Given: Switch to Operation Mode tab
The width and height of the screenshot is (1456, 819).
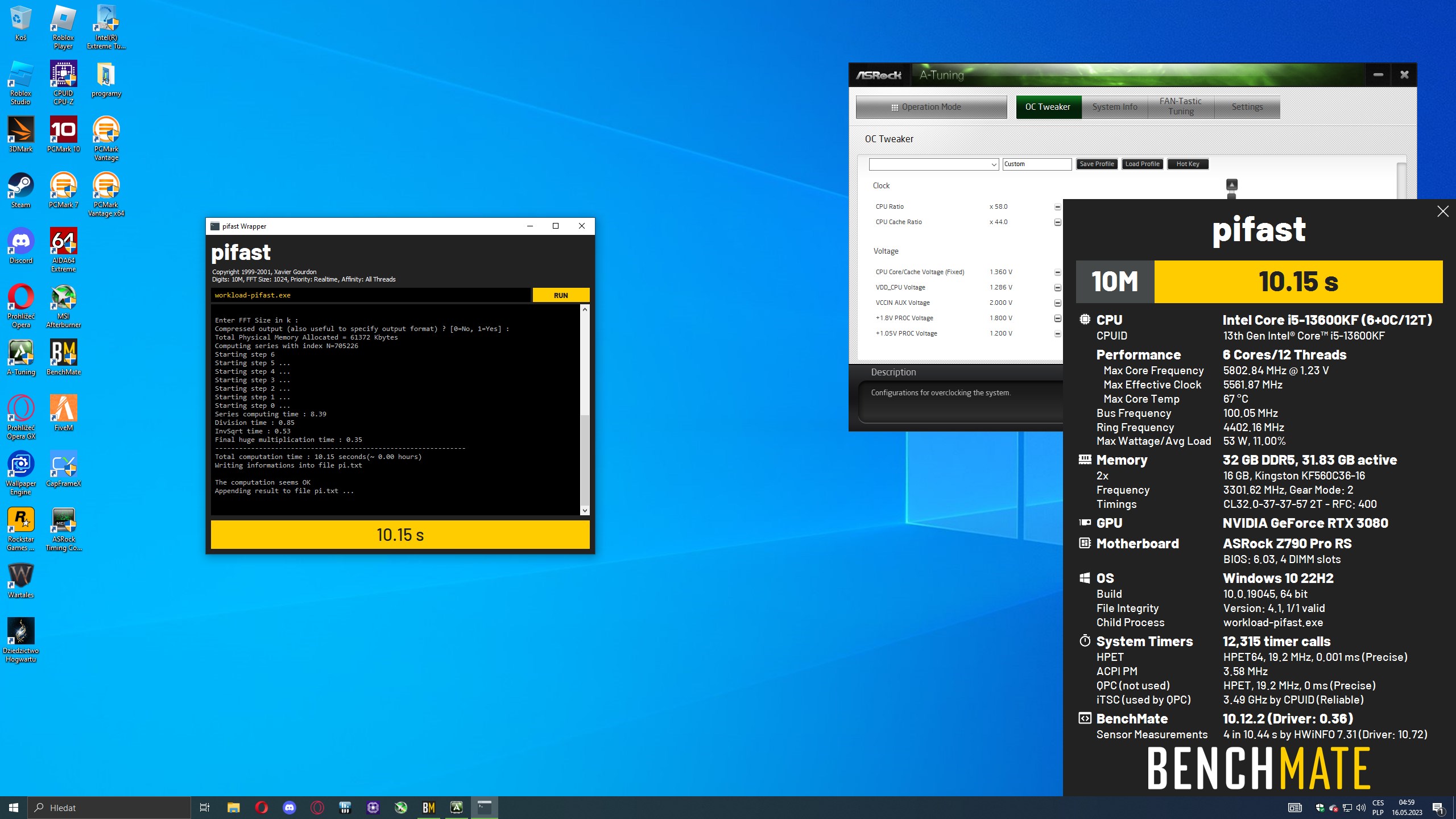Looking at the screenshot, I should 931,107.
